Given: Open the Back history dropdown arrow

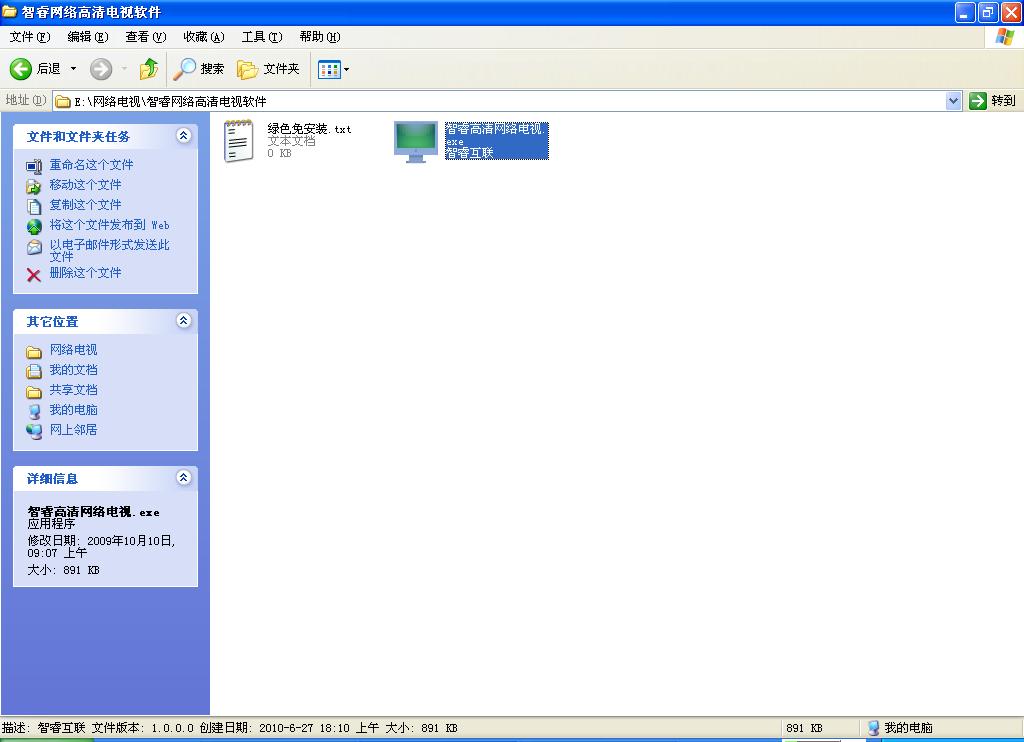Looking at the screenshot, I should [73, 69].
